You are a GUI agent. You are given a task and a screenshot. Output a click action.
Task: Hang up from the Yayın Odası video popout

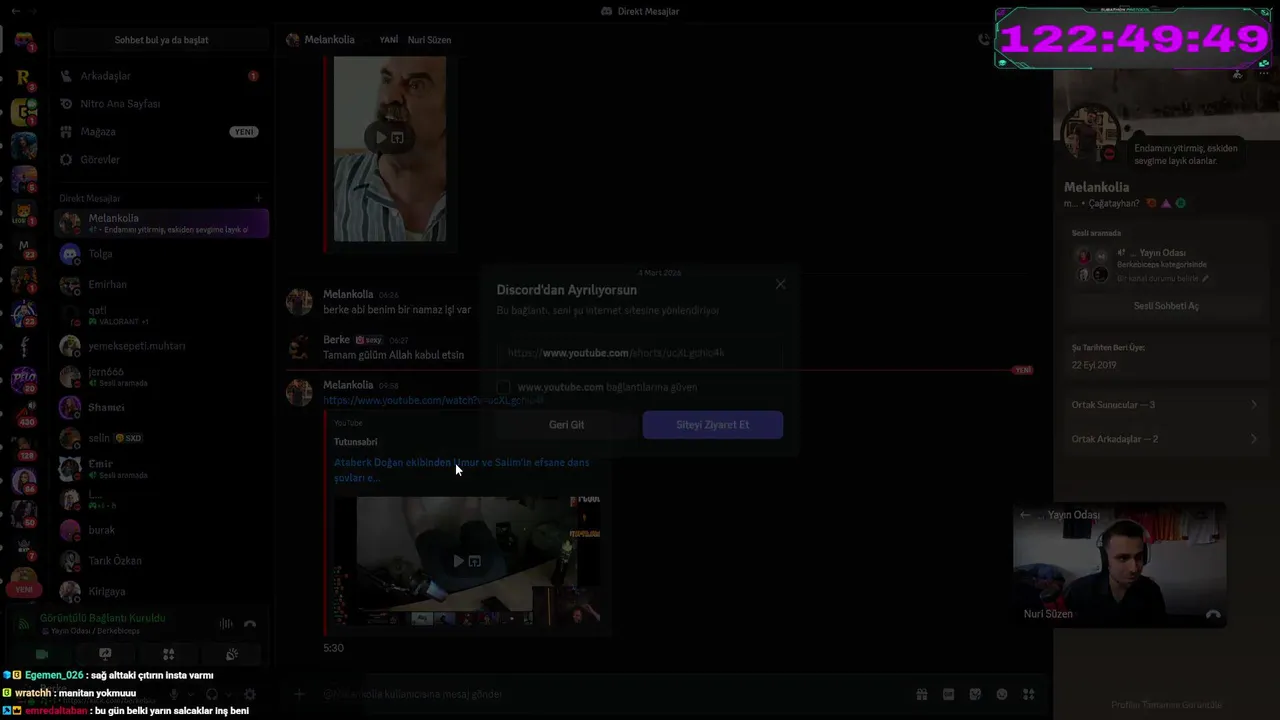click(1212, 615)
